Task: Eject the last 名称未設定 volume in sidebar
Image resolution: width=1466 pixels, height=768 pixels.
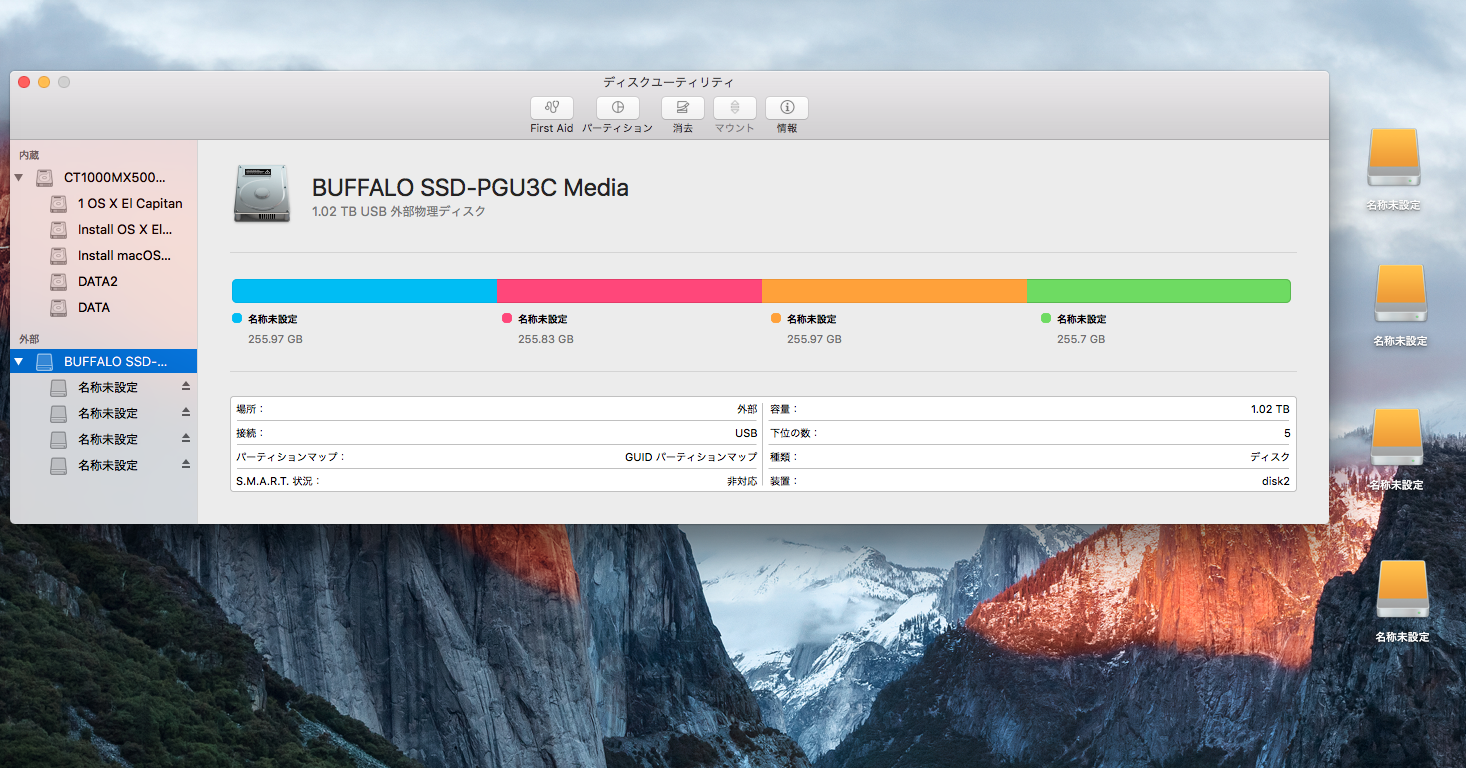Action: point(185,464)
